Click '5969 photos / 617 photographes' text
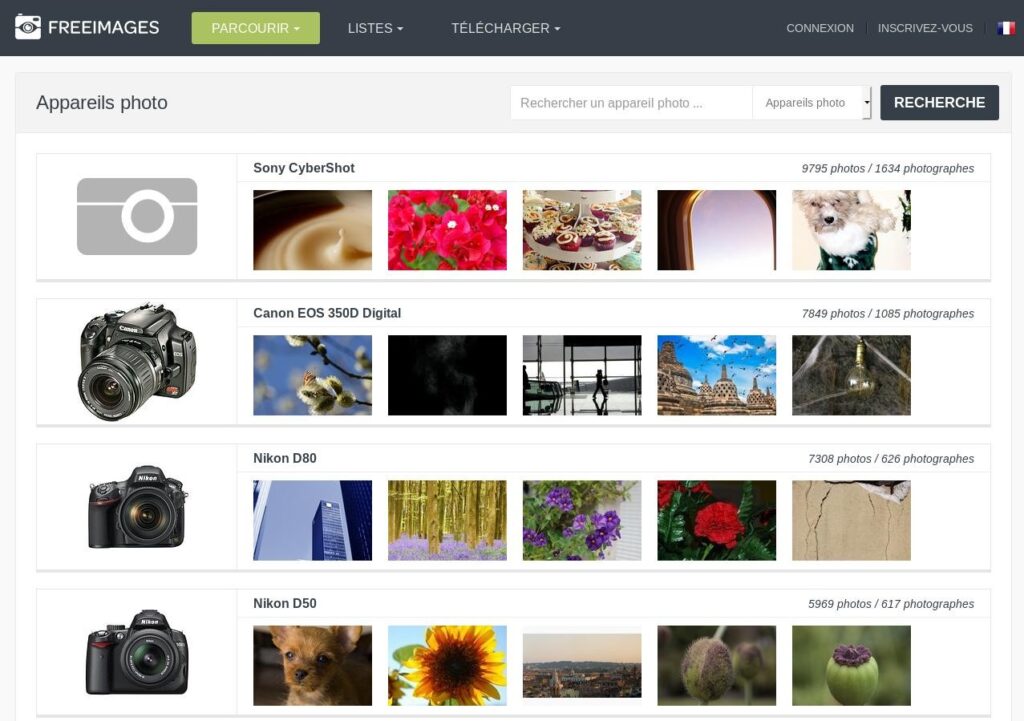 (891, 603)
